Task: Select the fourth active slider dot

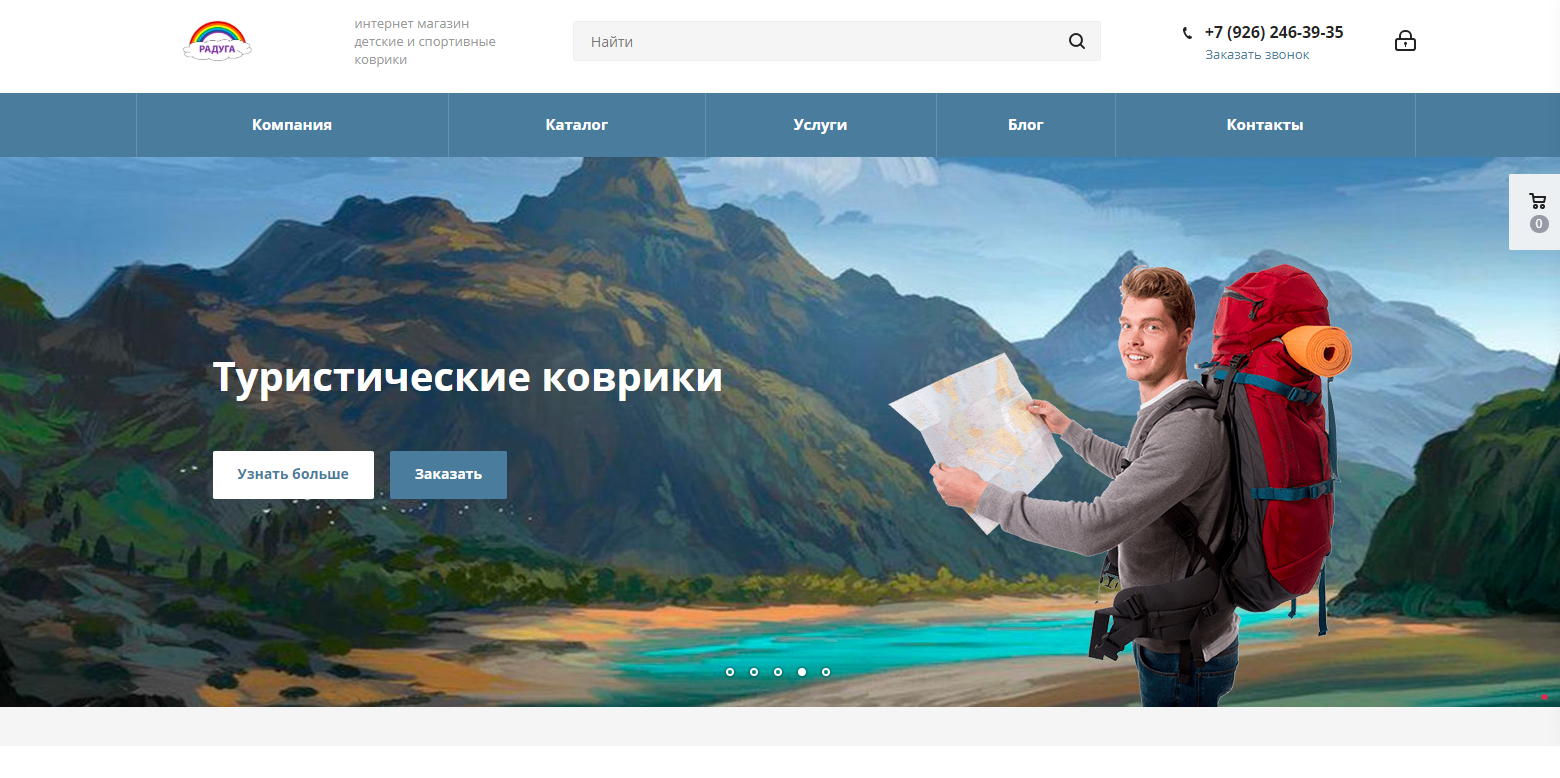Action: tap(802, 672)
